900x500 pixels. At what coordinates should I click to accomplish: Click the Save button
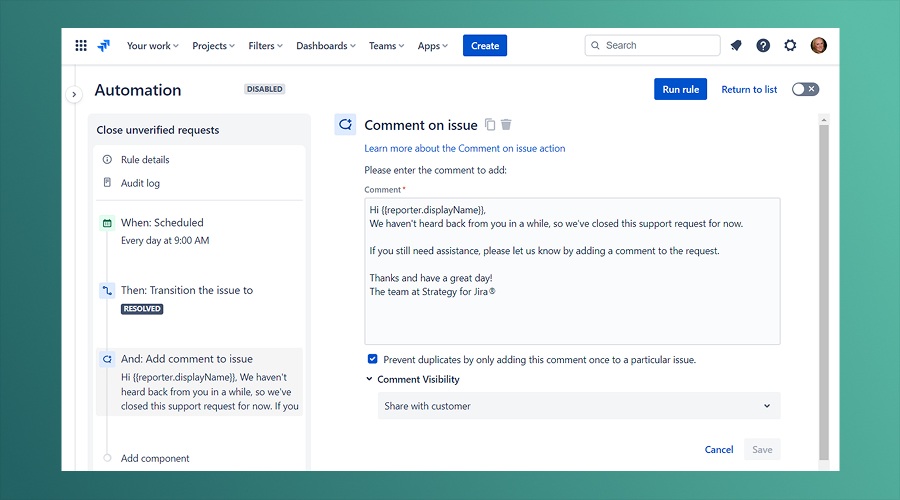click(762, 449)
